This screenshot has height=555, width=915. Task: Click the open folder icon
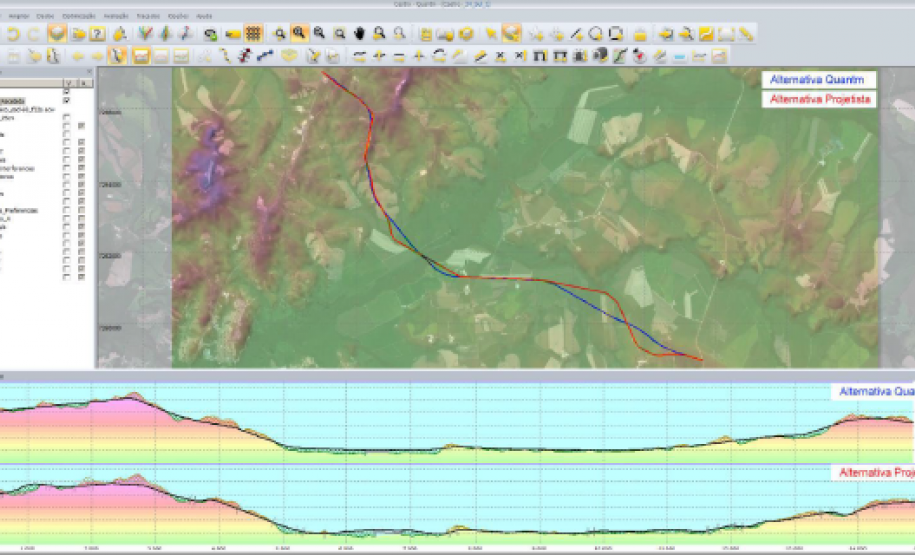77,34
